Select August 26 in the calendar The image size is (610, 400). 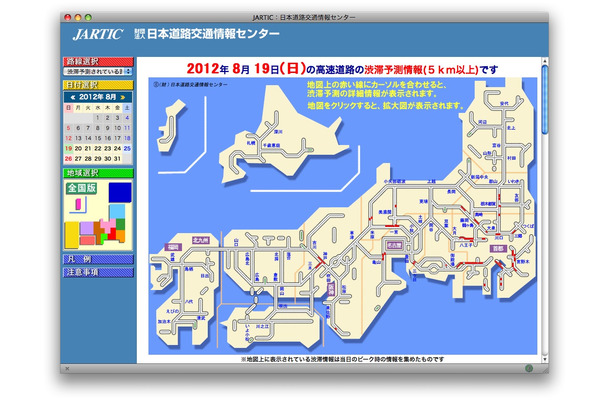click(x=68, y=158)
